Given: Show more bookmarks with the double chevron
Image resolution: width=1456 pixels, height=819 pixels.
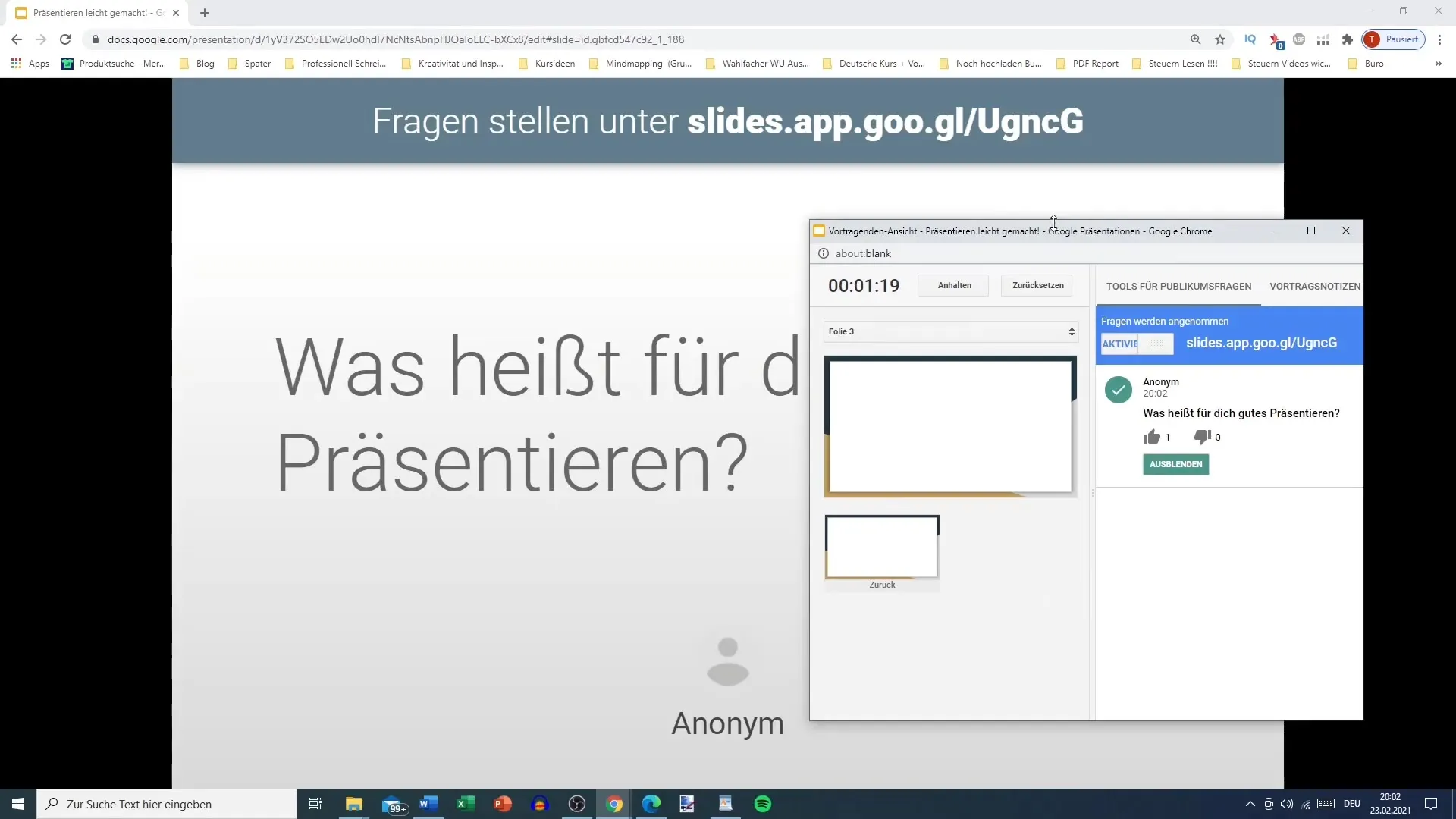Looking at the screenshot, I should [x=1438, y=64].
